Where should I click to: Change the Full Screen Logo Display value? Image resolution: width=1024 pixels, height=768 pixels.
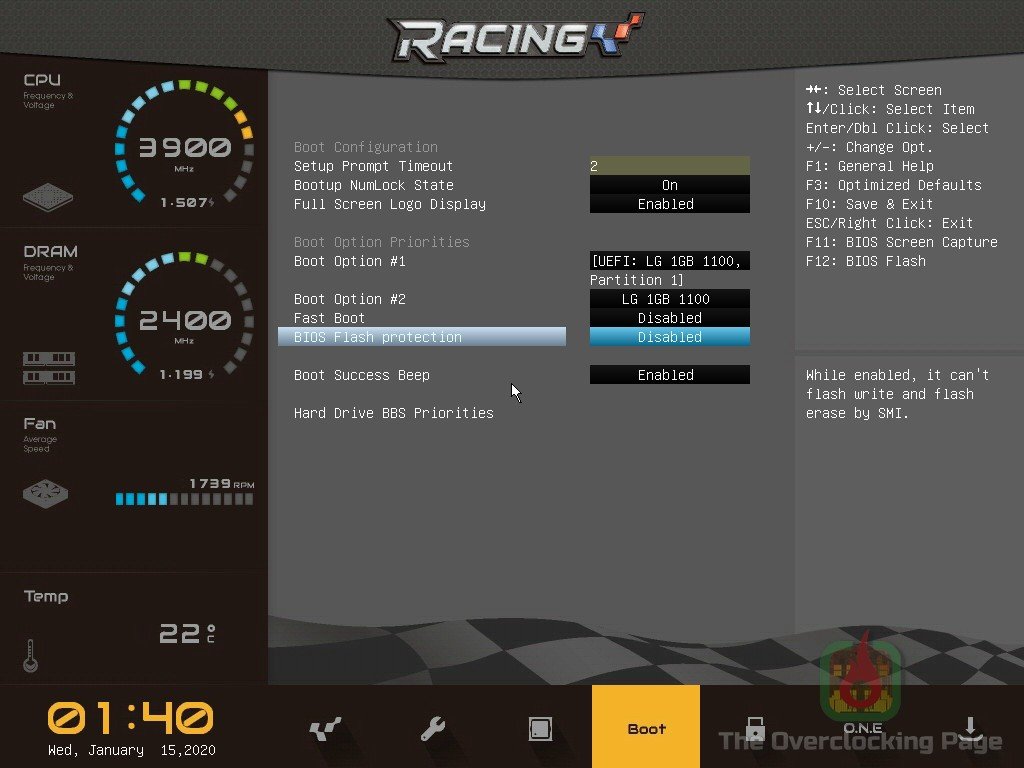[x=669, y=204]
